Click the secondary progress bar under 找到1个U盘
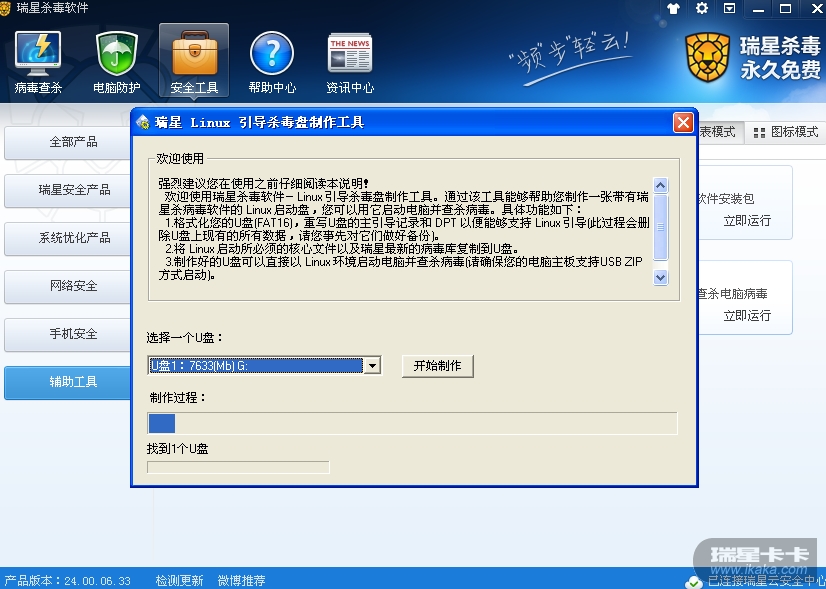 238,467
